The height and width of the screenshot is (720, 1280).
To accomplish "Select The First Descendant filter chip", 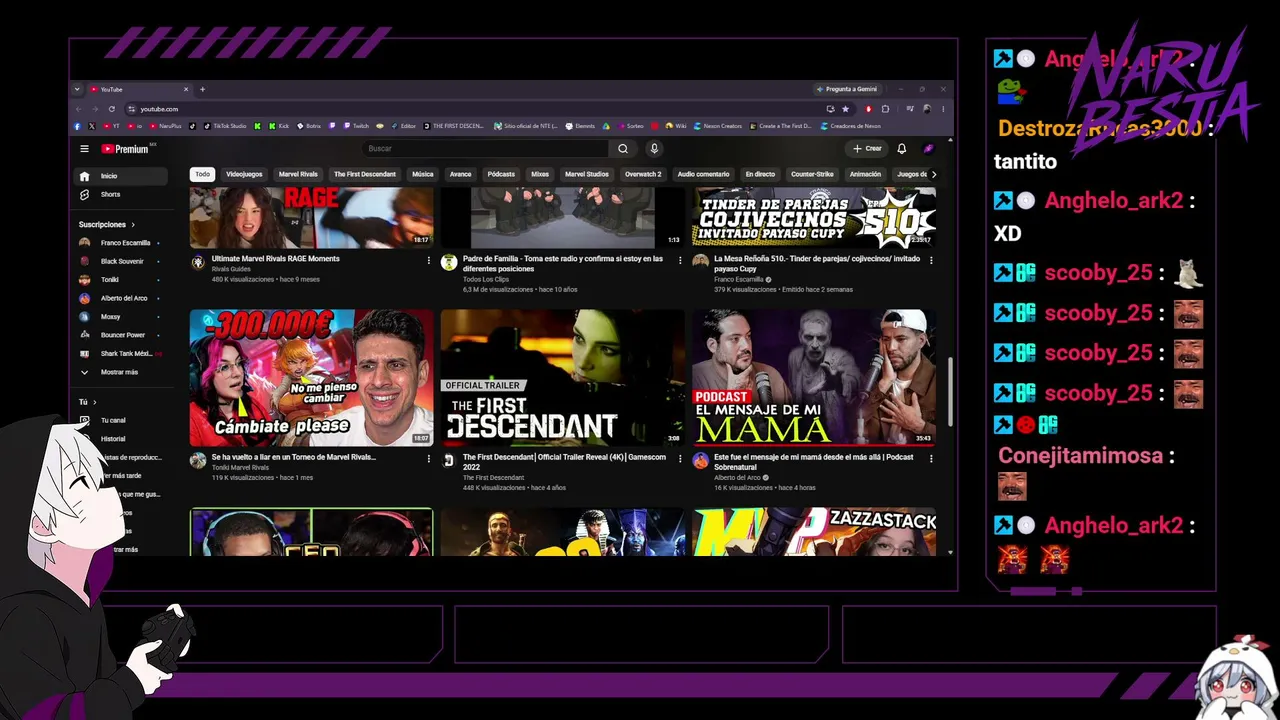I will point(365,174).
